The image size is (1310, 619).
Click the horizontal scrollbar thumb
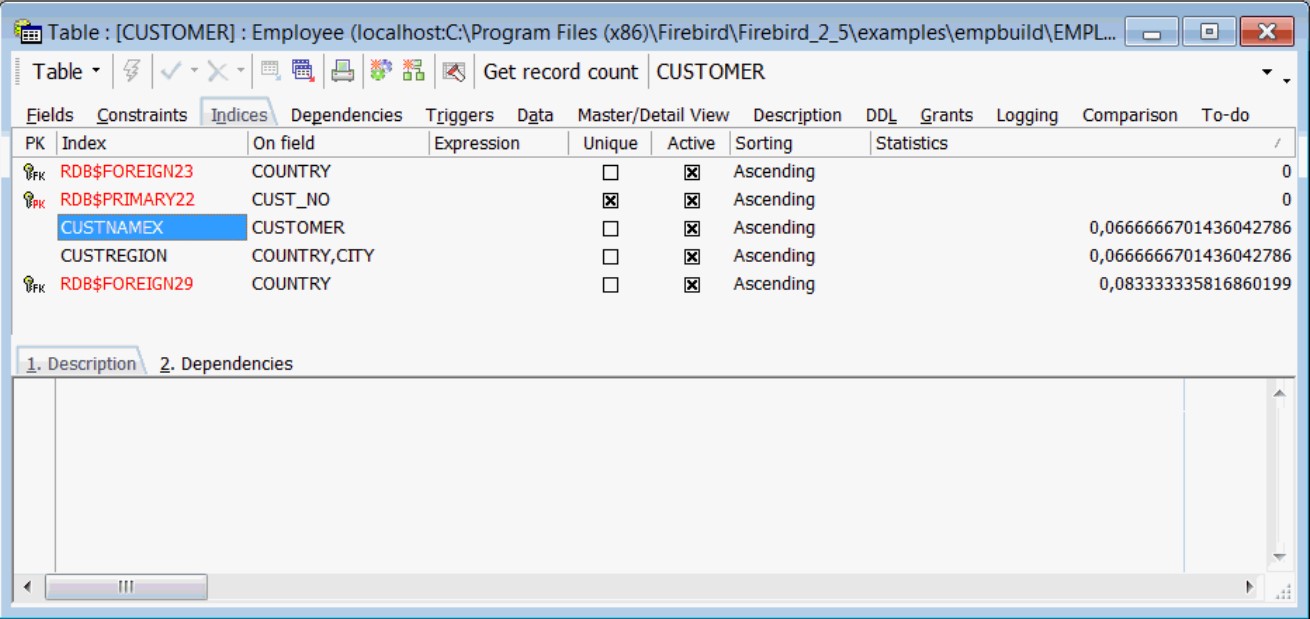click(x=126, y=587)
